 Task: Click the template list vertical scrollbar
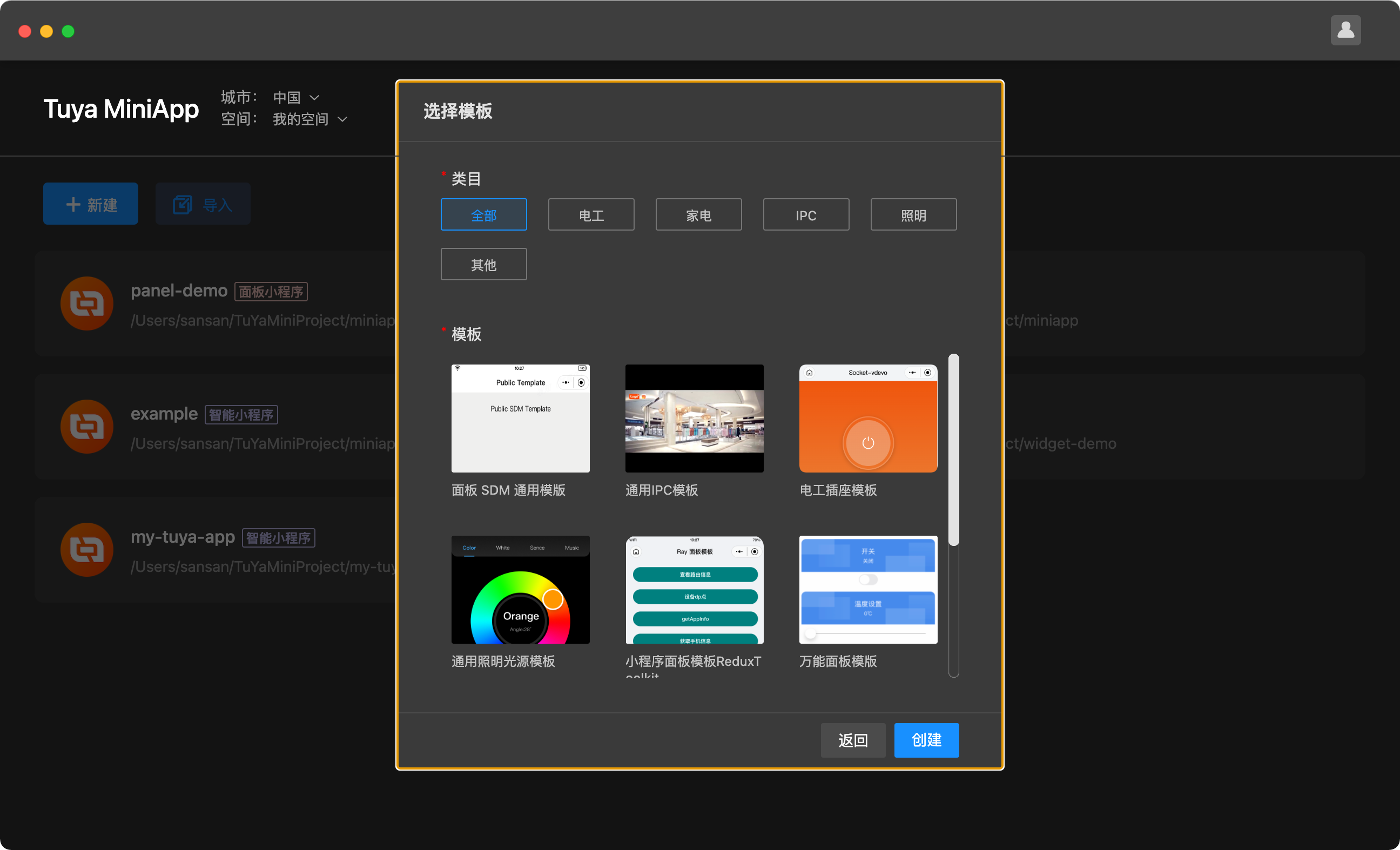click(x=953, y=450)
